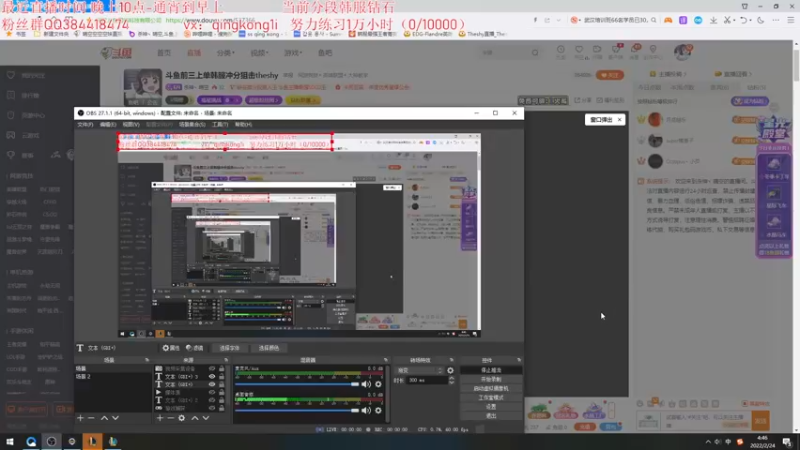The height and width of the screenshot is (450, 800).
Task: Open OBS 编辑(E) menu
Action: (x=108, y=124)
